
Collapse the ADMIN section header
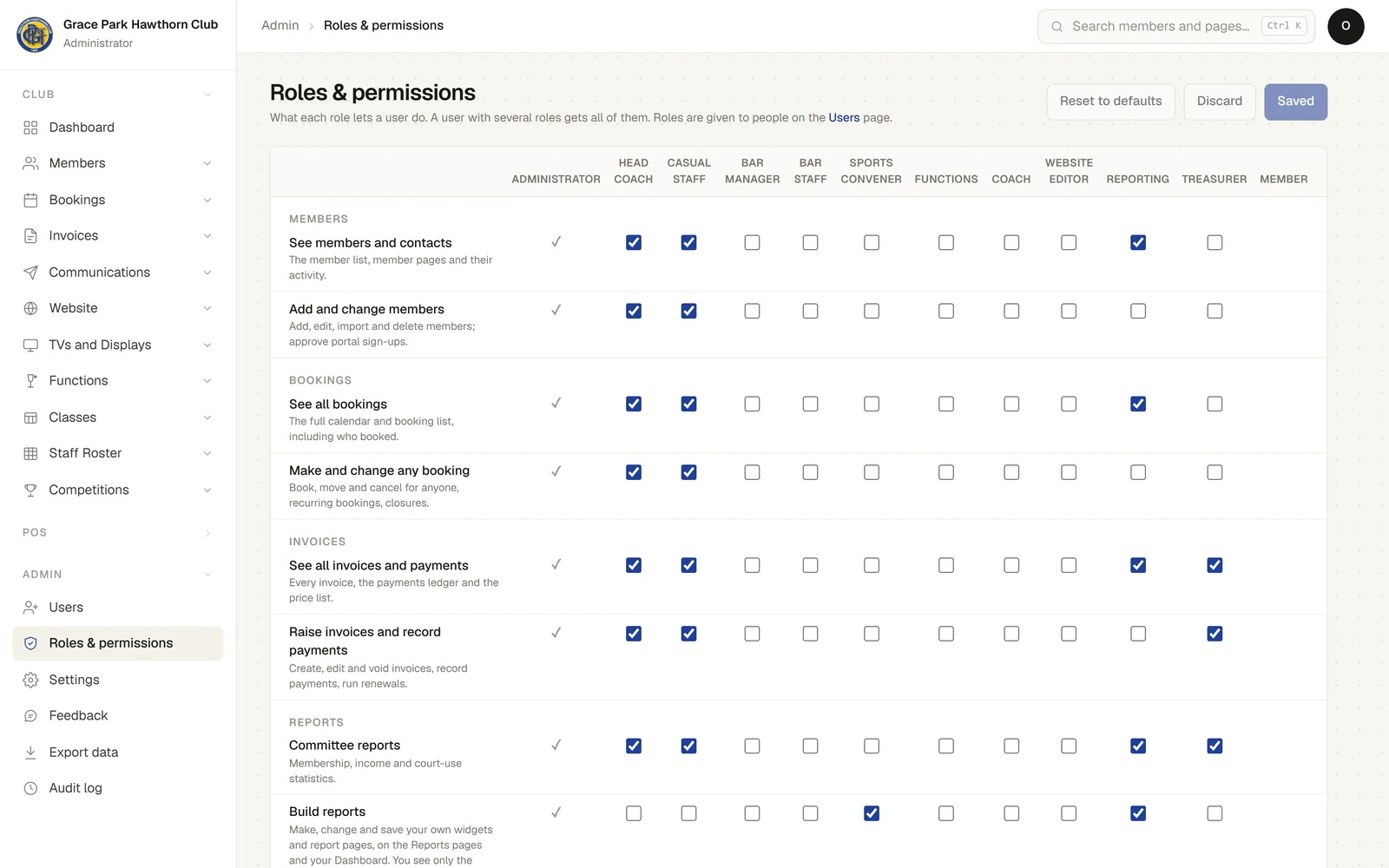click(x=117, y=575)
